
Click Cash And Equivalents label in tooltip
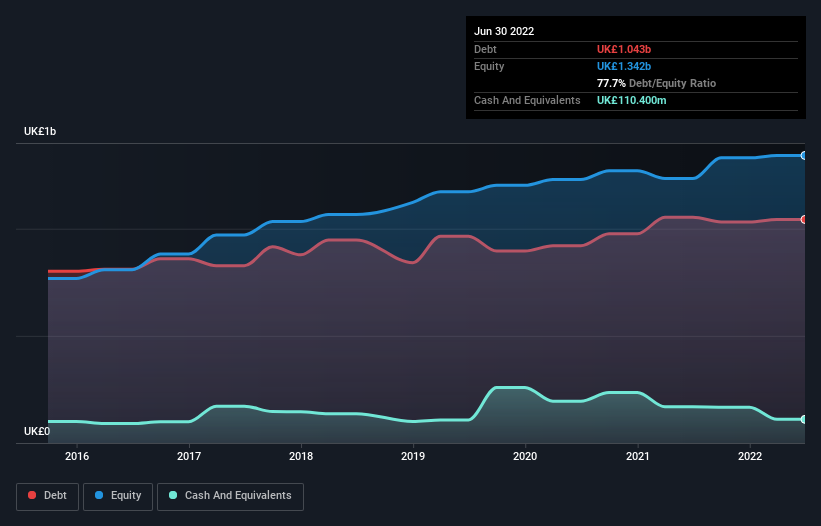(527, 100)
